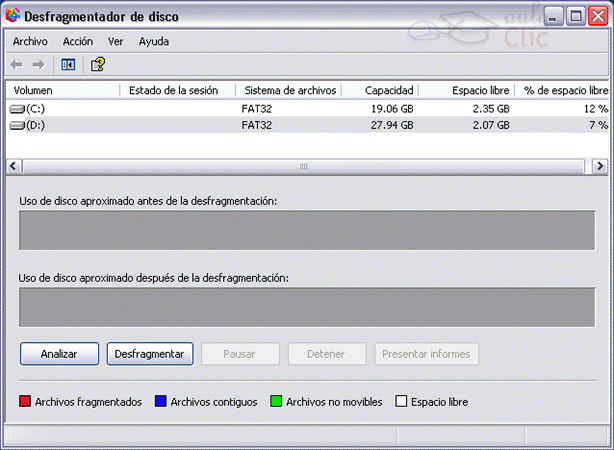This screenshot has height=450, width=614.
Task: Close the Desfragmentador de disco window
Action: [598, 16]
